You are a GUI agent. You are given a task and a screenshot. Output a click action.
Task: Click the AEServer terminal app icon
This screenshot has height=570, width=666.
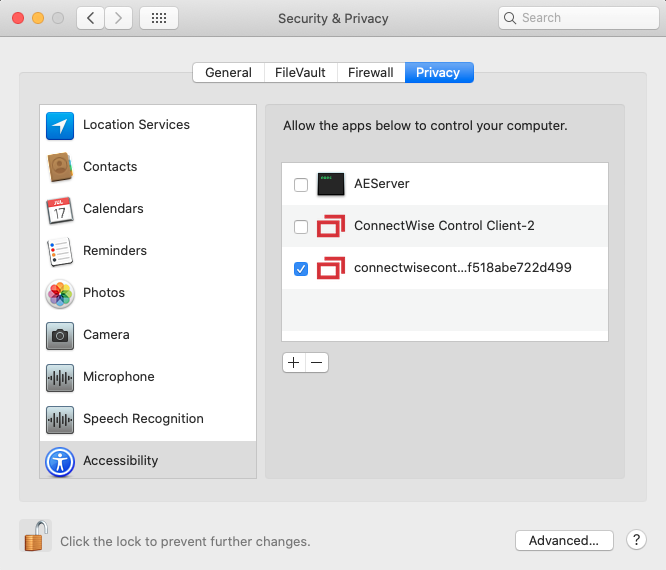pyautogui.click(x=331, y=184)
